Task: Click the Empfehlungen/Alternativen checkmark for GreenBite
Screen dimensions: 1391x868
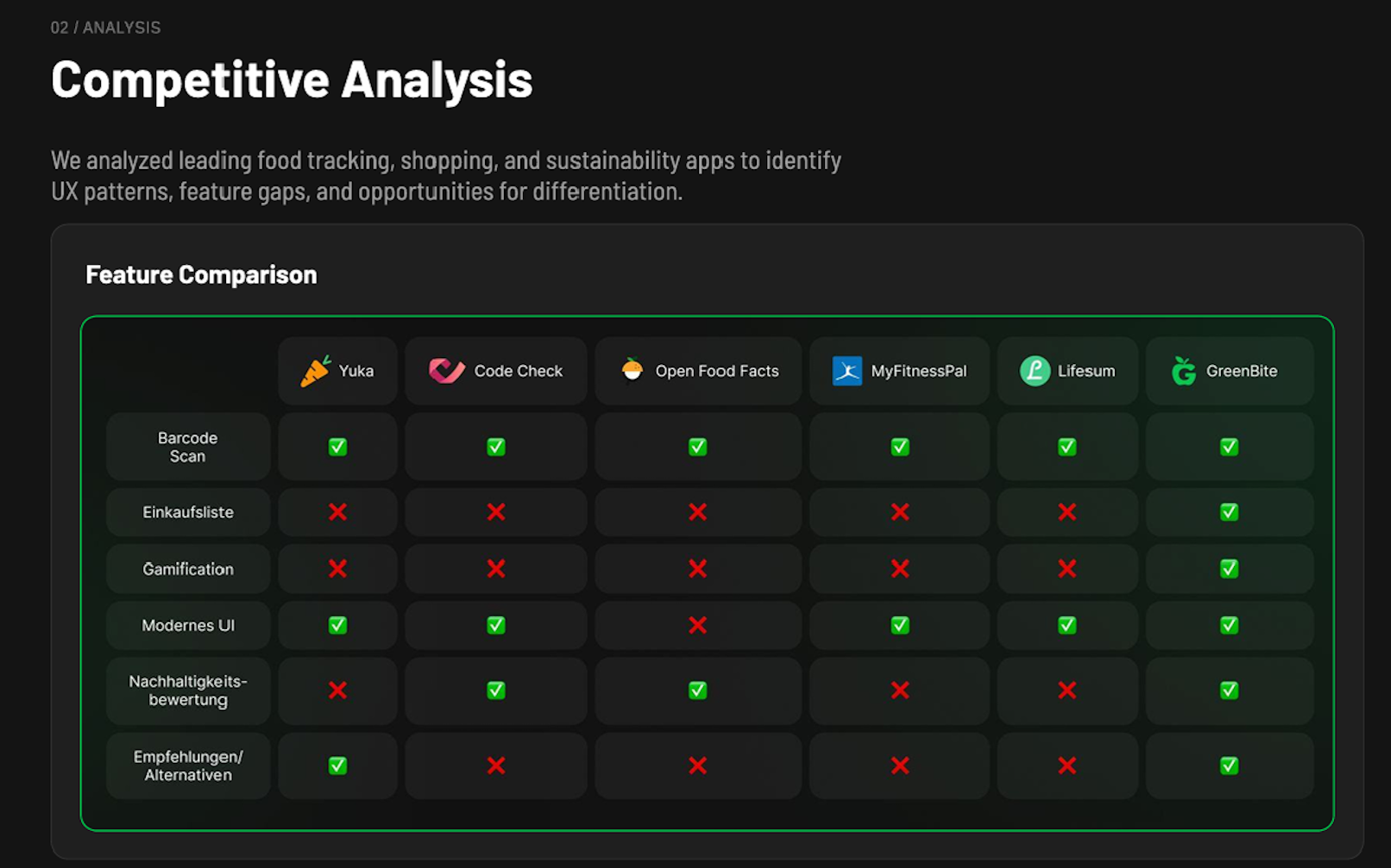Action: [x=1230, y=765]
